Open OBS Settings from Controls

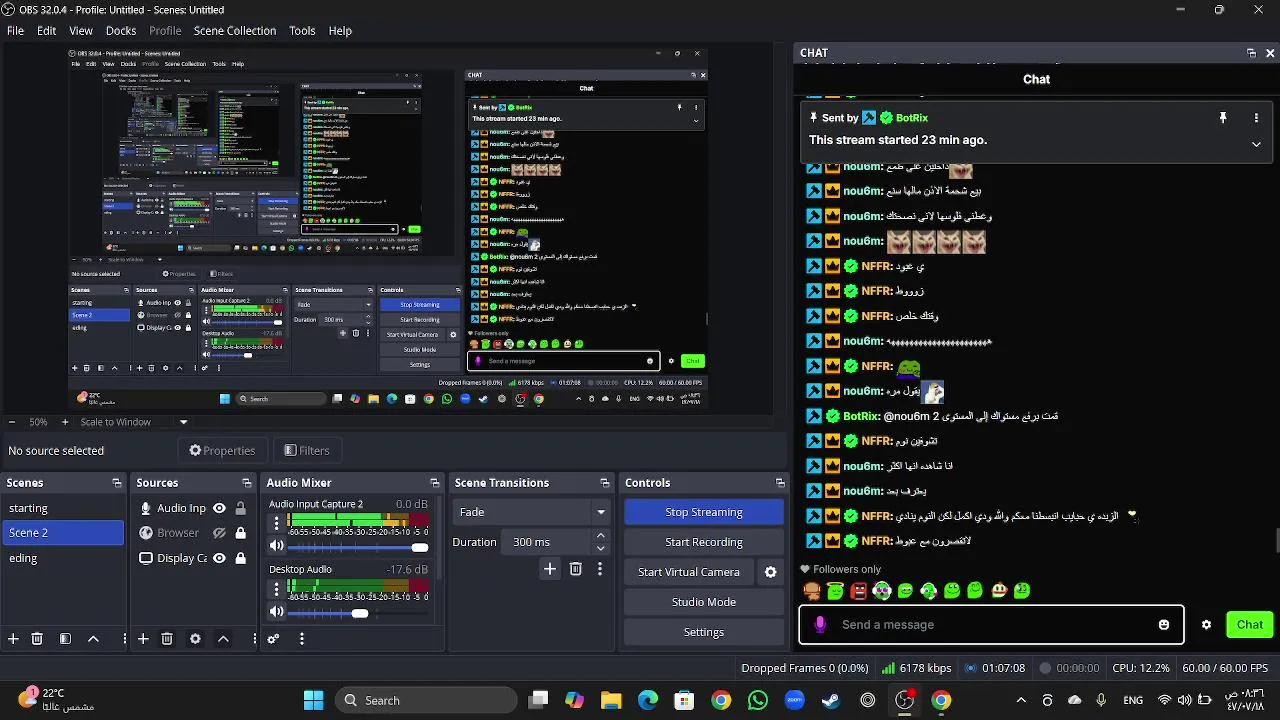click(704, 632)
